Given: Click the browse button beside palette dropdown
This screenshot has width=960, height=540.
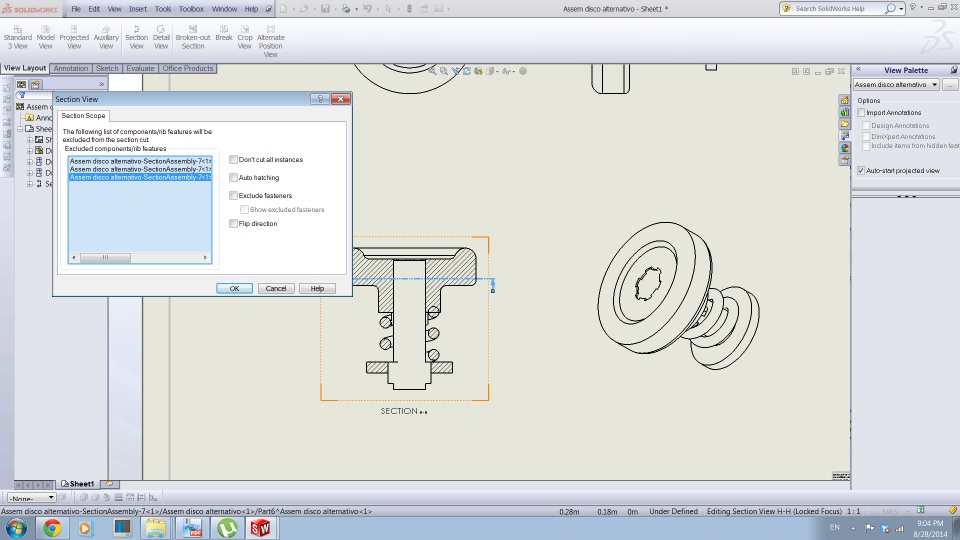Looking at the screenshot, I should [x=950, y=84].
